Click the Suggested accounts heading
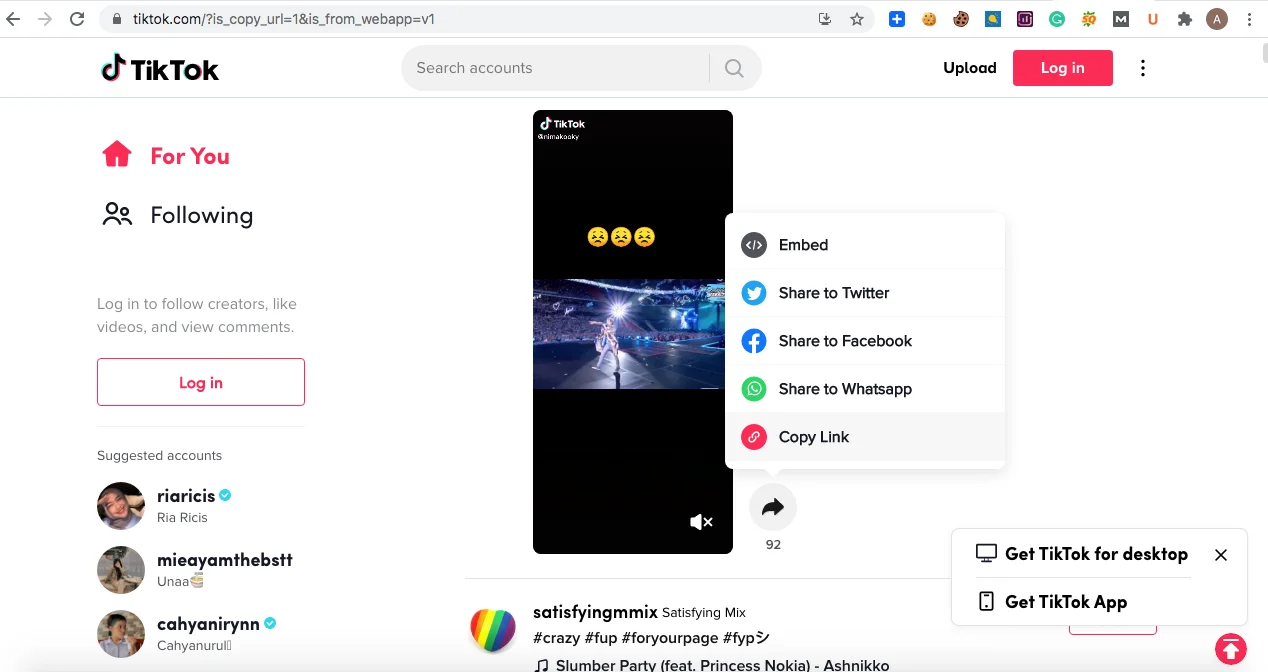This screenshot has height=672, width=1268. pos(159,456)
